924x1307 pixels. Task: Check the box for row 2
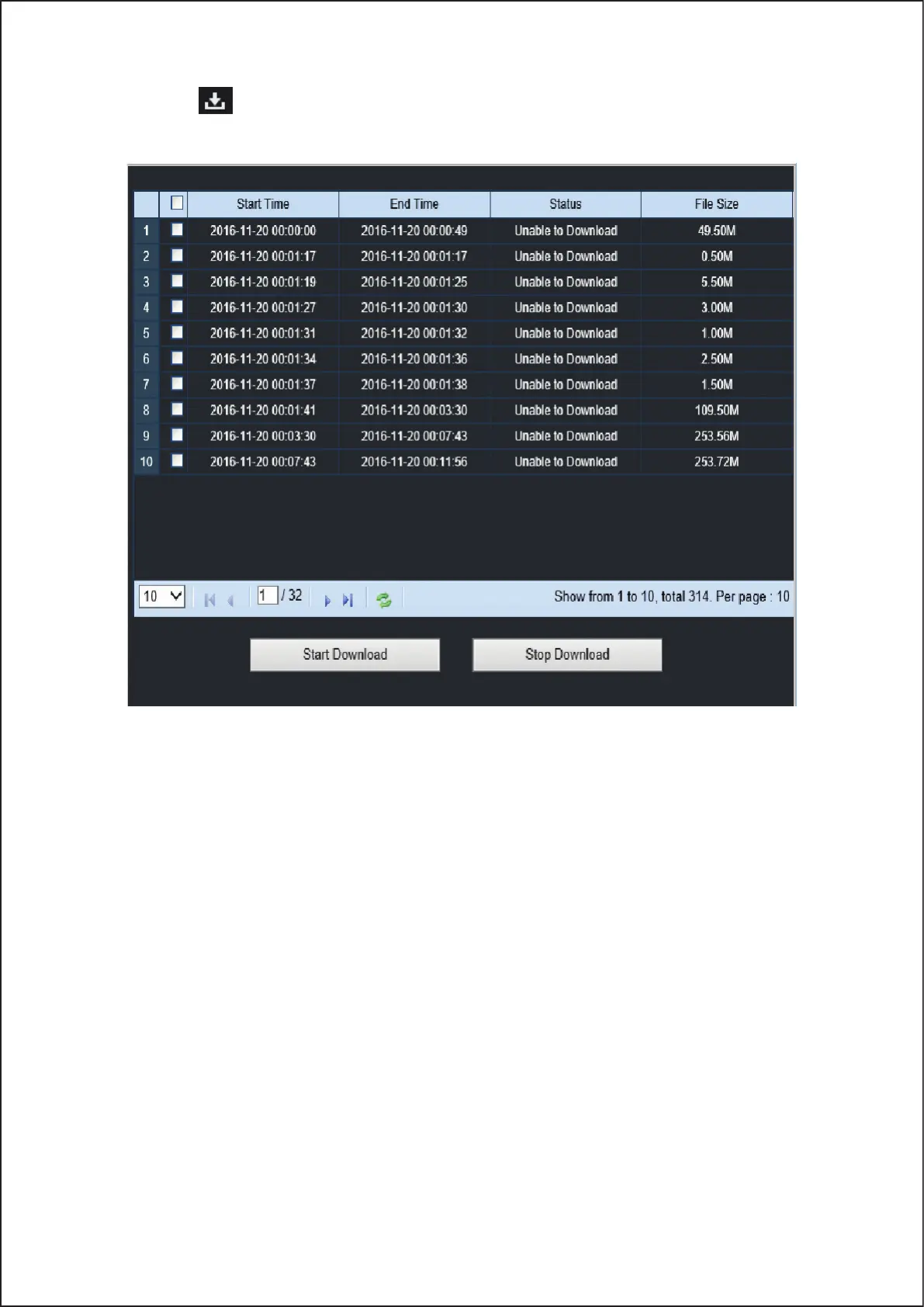point(177,255)
